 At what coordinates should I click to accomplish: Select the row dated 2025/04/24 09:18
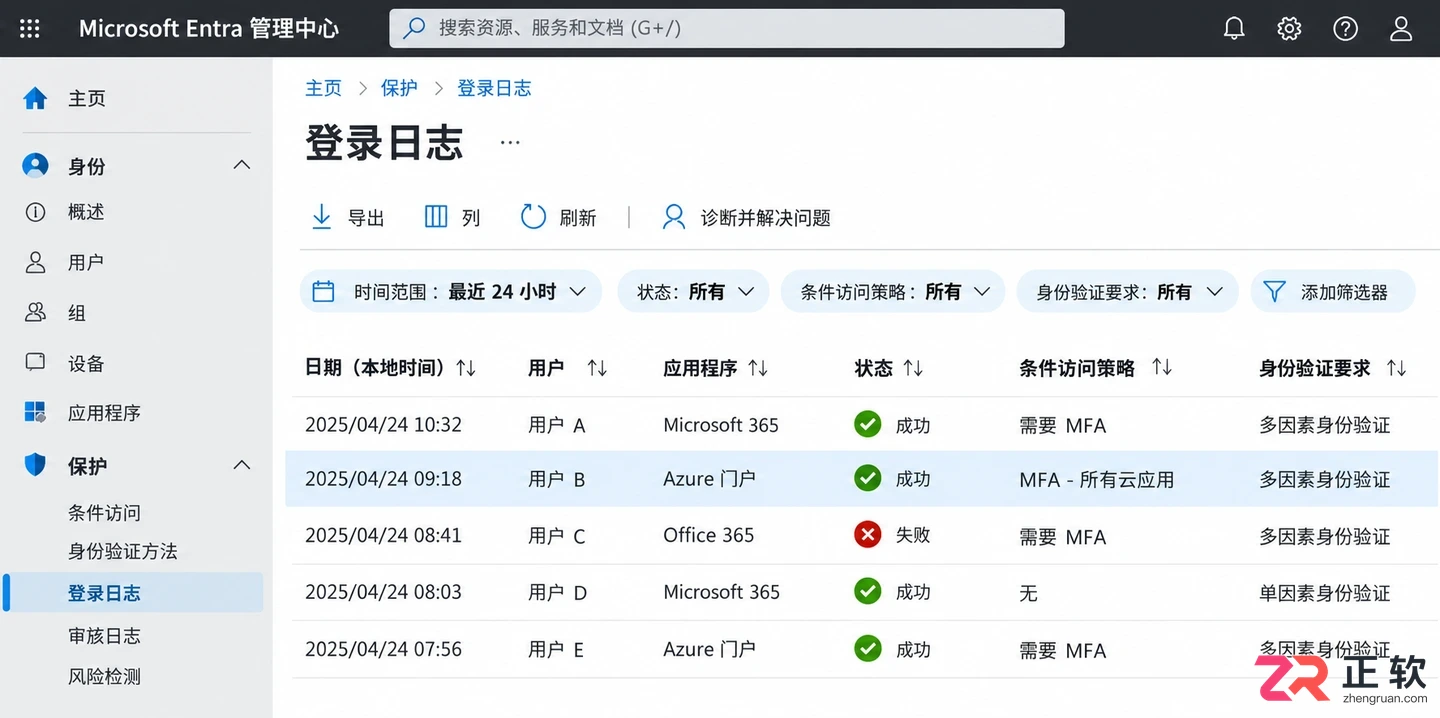point(862,479)
